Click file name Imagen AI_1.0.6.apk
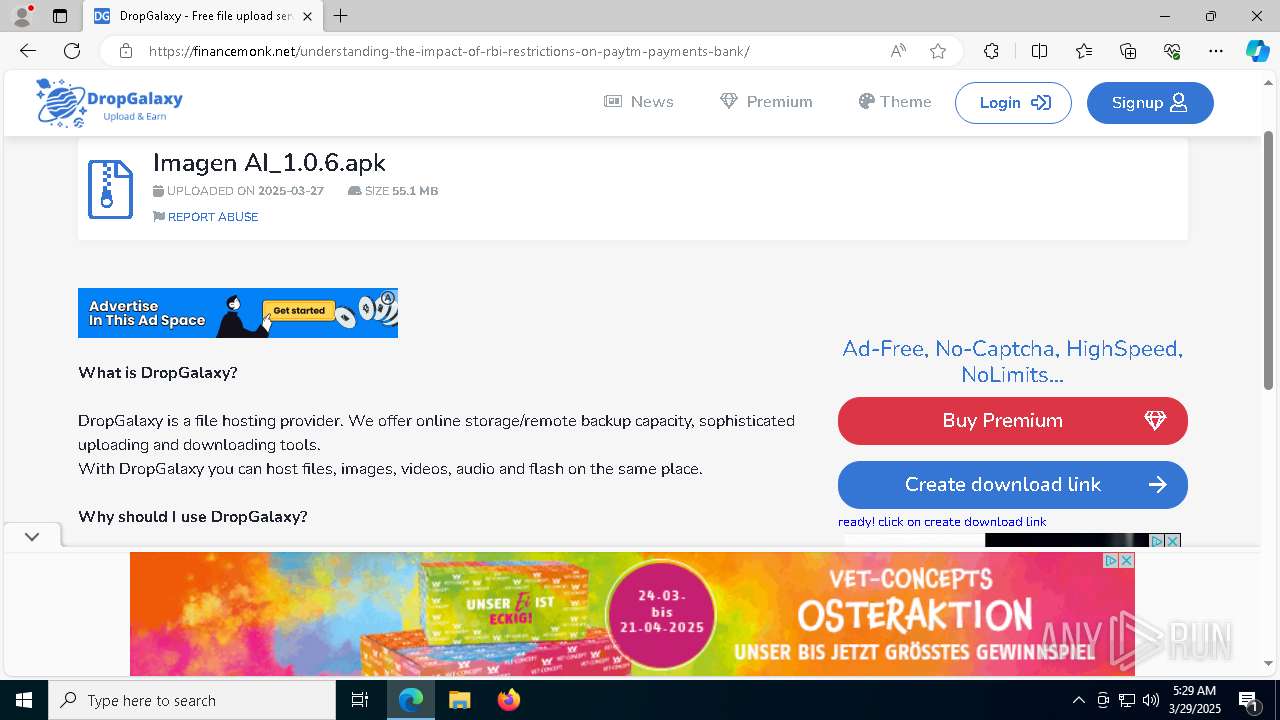The height and width of the screenshot is (720, 1280). point(269,163)
